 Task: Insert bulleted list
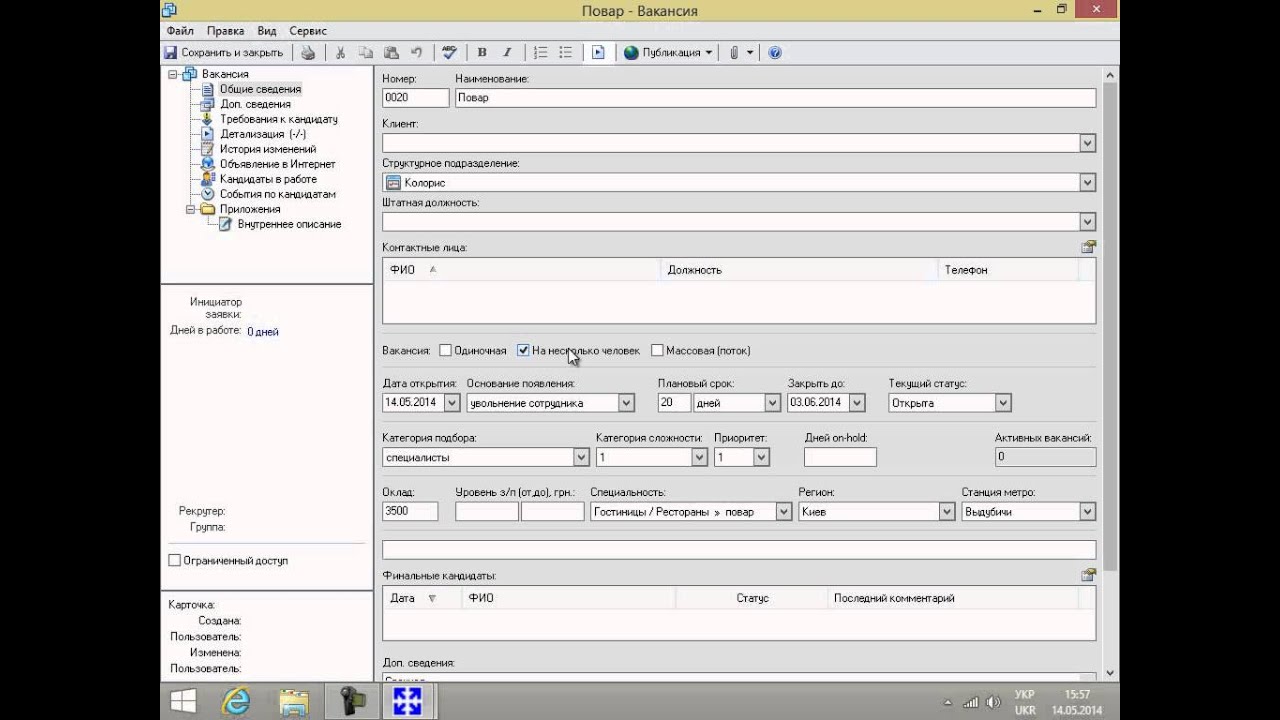click(x=565, y=53)
